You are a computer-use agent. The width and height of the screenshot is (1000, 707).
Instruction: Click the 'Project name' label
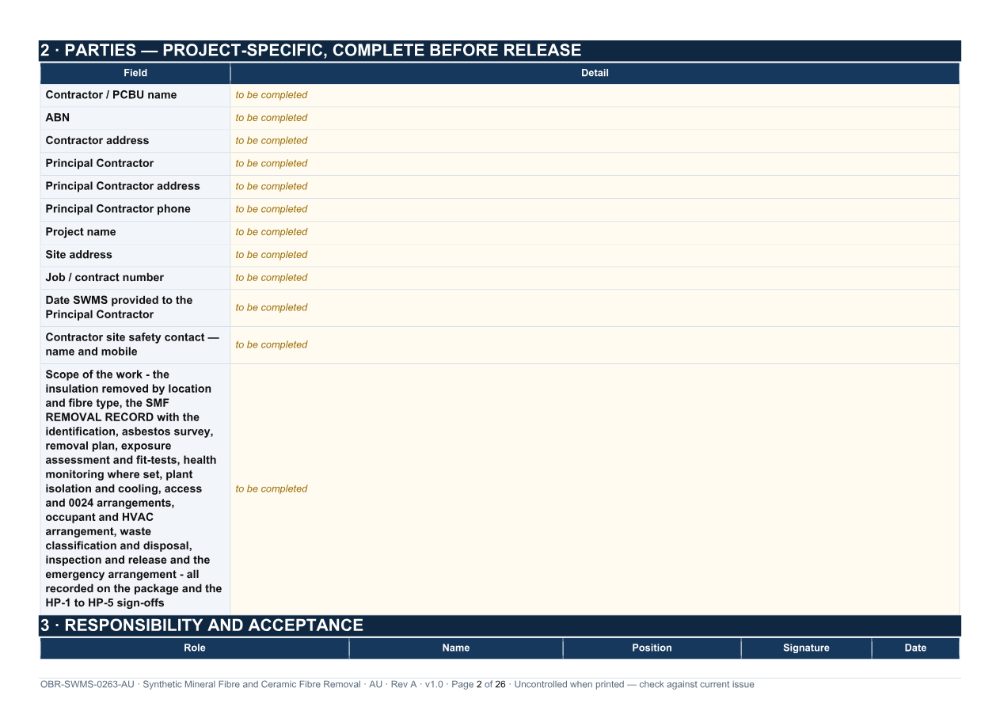click(x=80, y=232)
